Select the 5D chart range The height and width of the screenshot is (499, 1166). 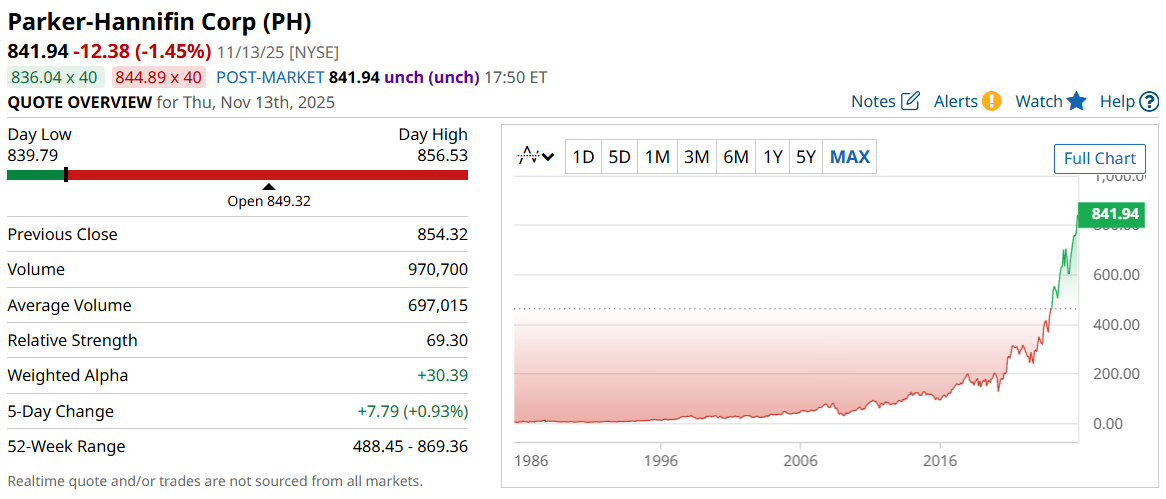pos(620,157)
